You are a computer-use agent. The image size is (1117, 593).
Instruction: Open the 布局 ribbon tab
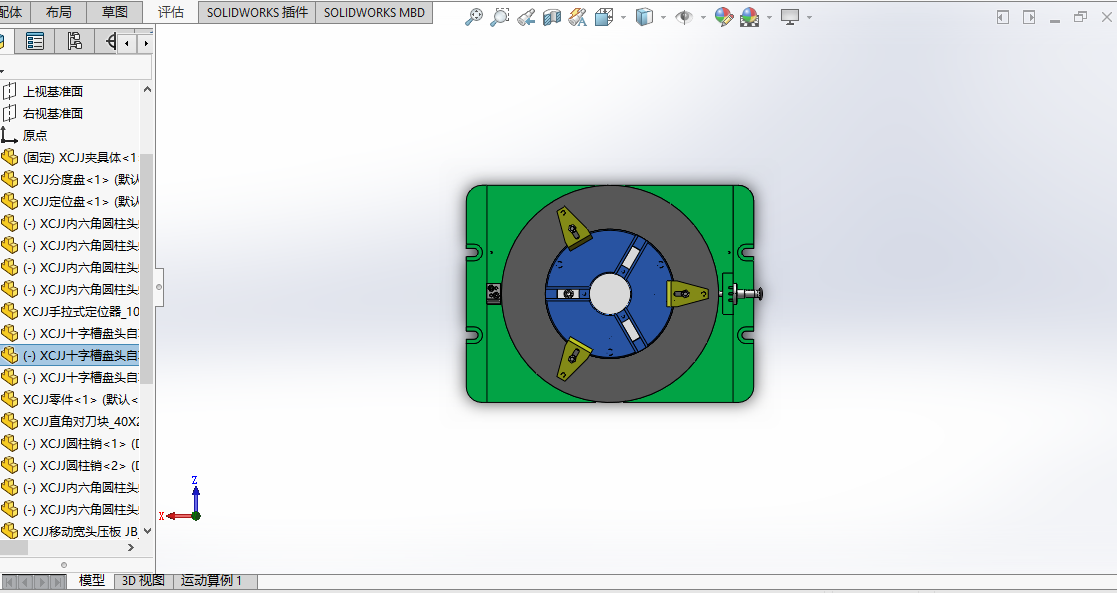[58, 12]
